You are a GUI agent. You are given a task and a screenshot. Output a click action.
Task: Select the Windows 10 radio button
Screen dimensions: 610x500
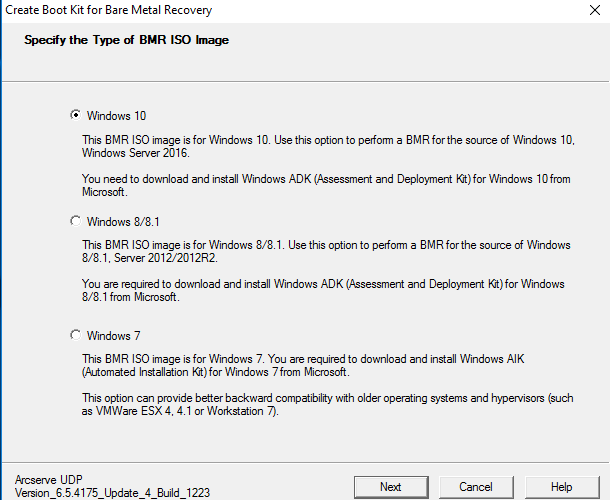(75, 115)
